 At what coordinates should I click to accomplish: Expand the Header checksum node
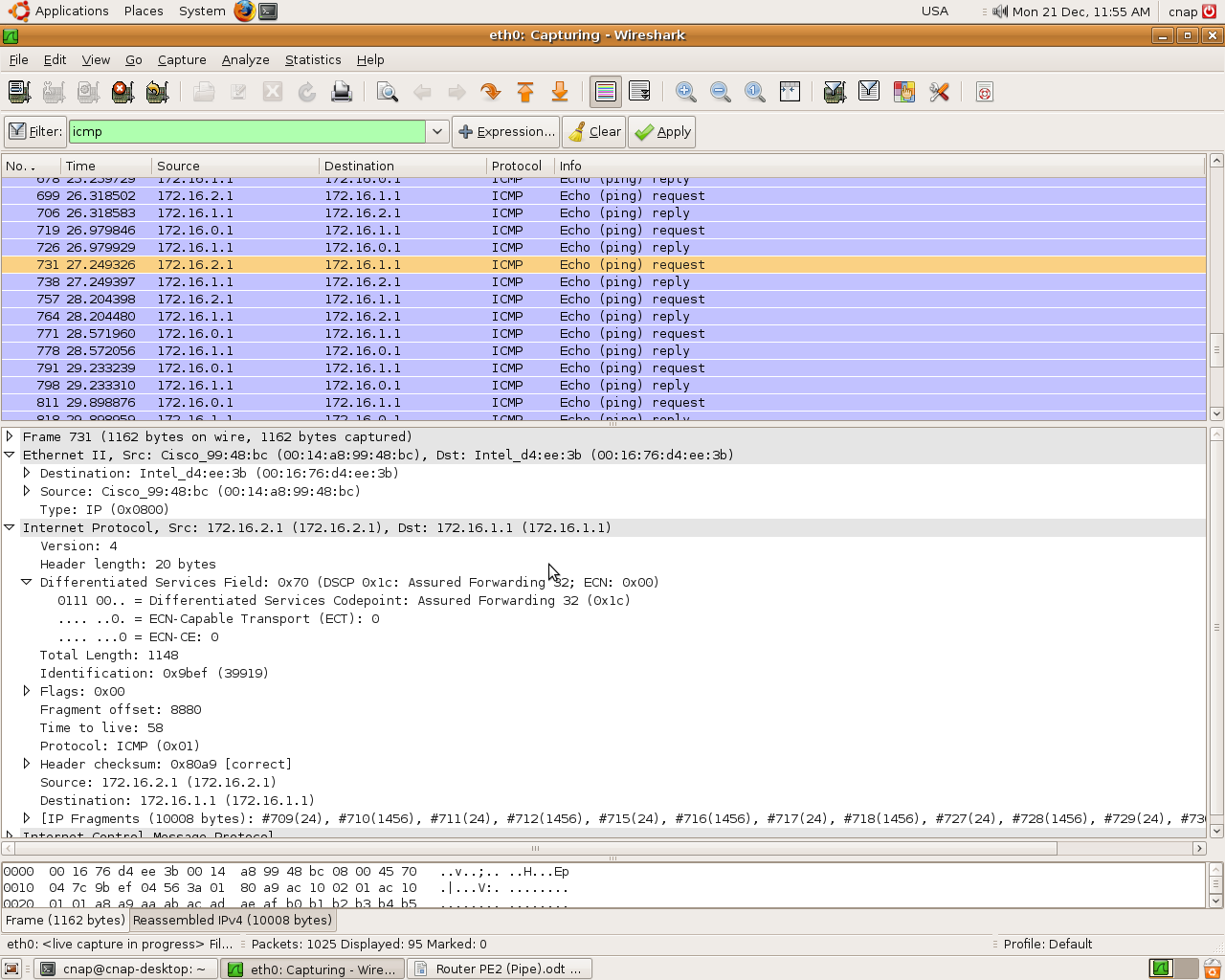coord(27,764)
